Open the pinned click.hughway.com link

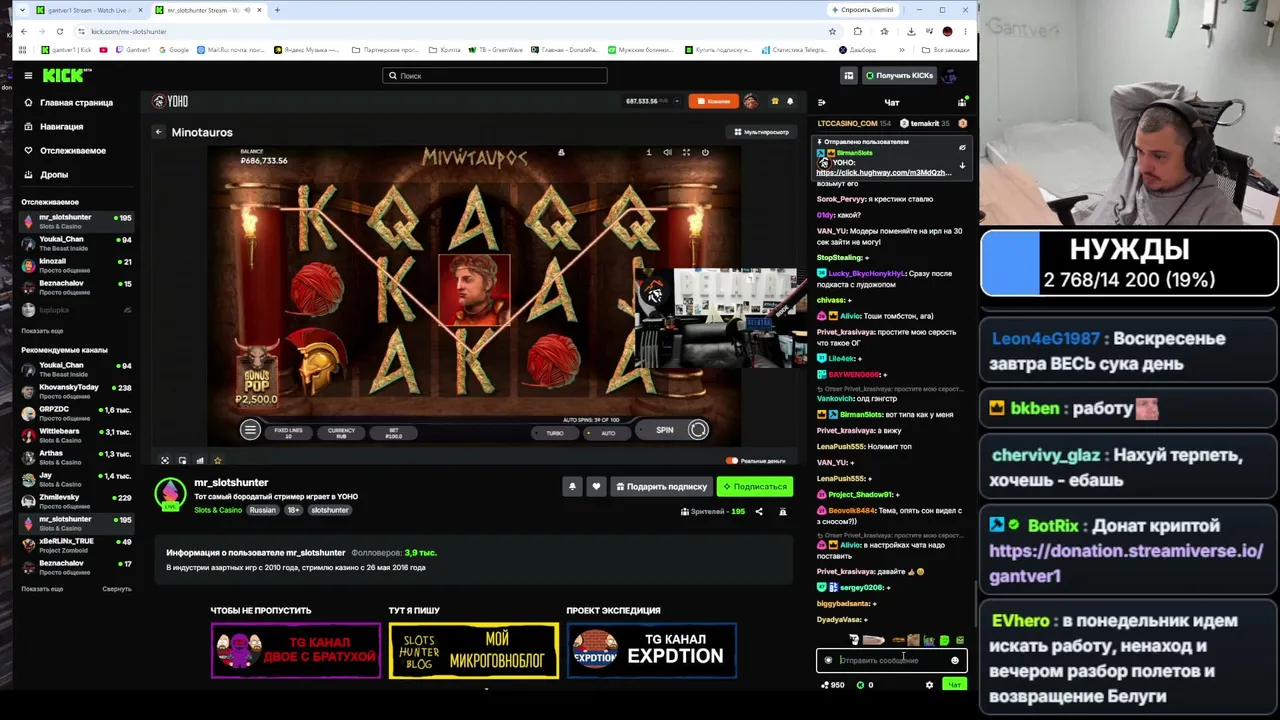(x=884, y=173)
